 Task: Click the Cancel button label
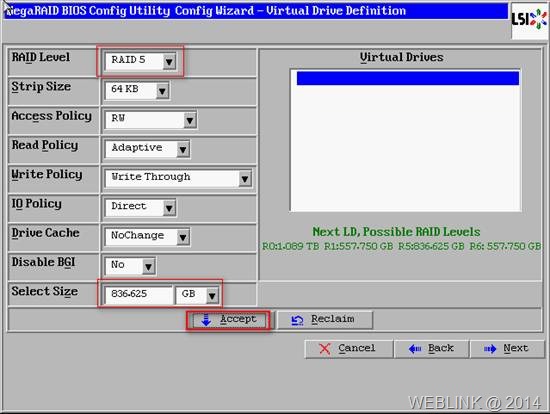pyautogui.click(x=357, y=348)
